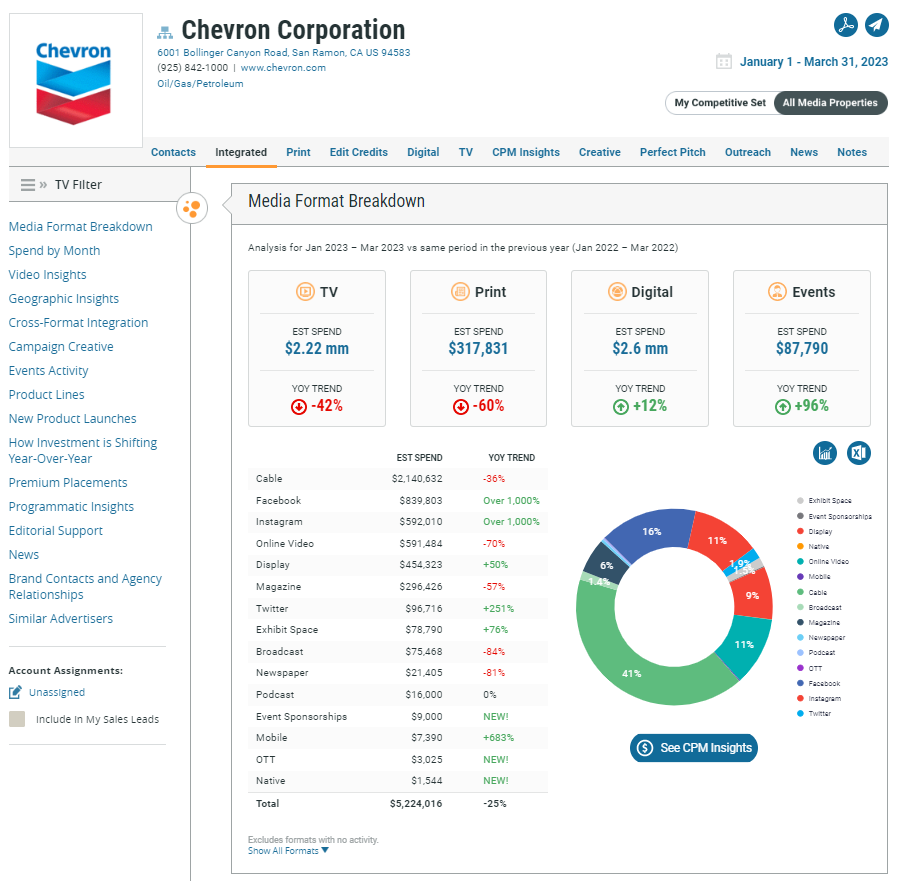Click the TV format card icon
The image size is (902, 881).
[305, 292]
